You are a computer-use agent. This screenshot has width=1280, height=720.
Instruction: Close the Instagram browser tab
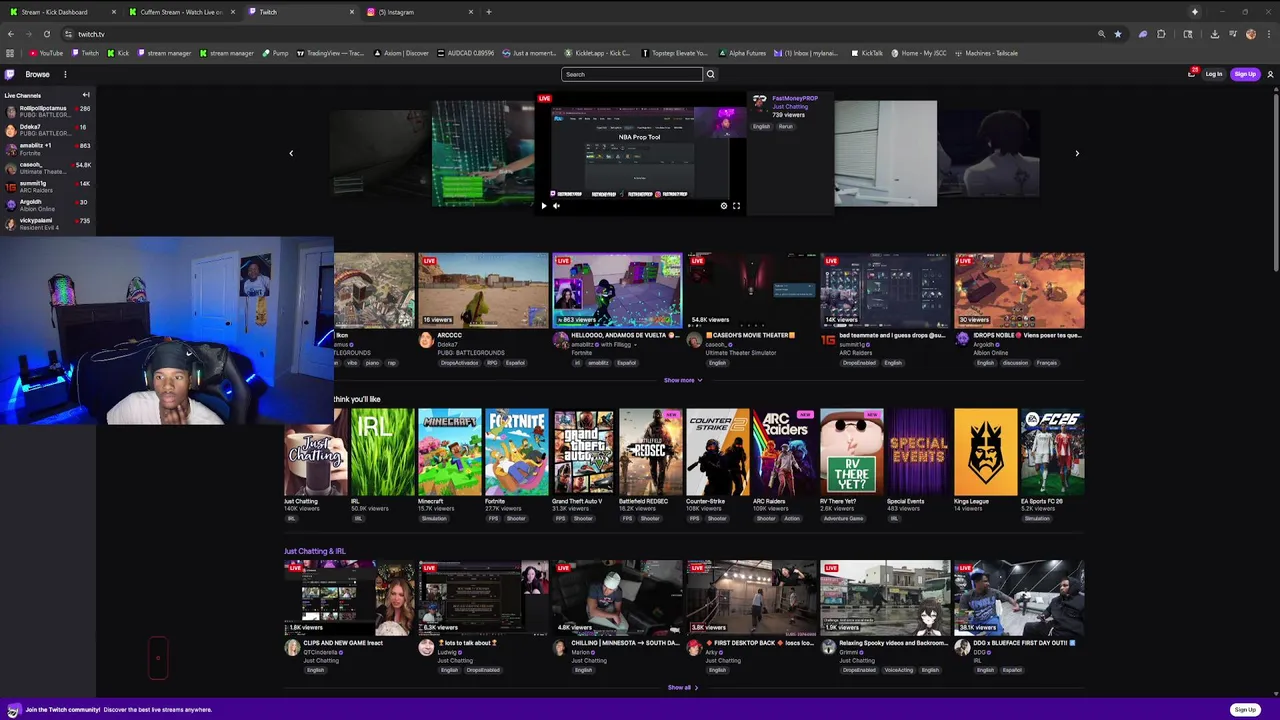[x=471, y=12]
